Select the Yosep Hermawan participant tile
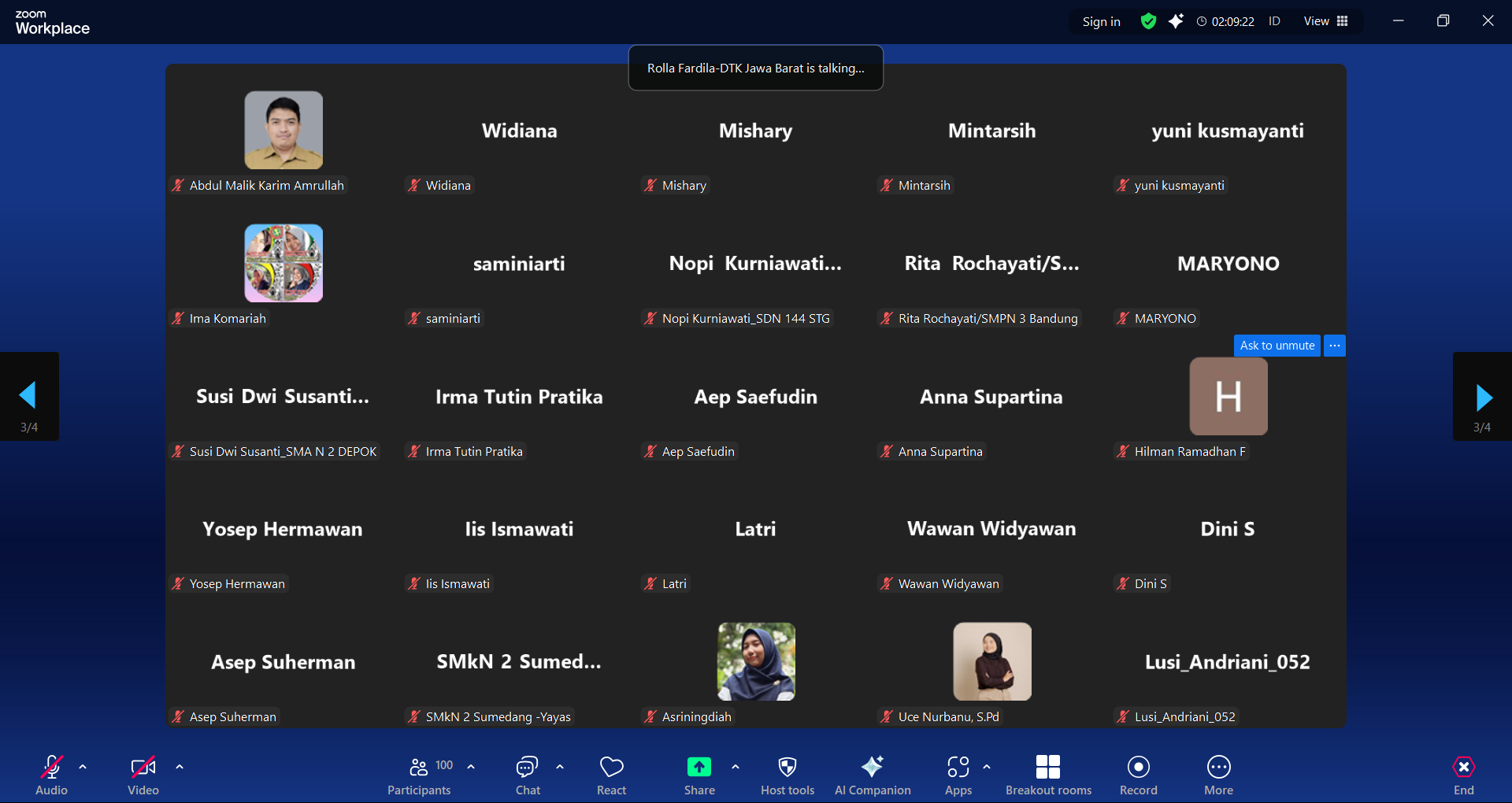The height and width of the screenshot is (803, 1512). (283, 529)
